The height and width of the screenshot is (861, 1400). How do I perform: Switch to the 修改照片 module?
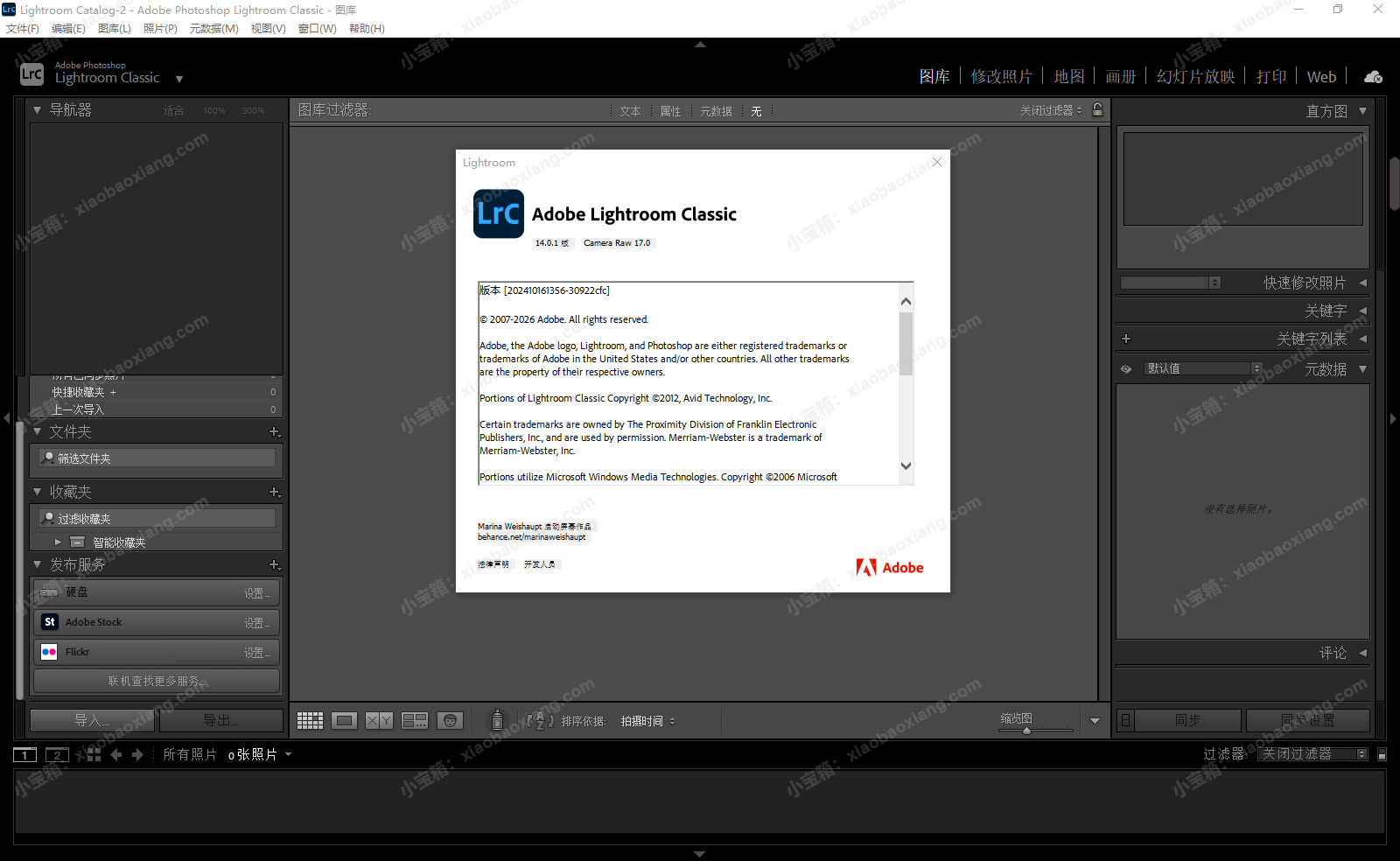point(1001,77)
